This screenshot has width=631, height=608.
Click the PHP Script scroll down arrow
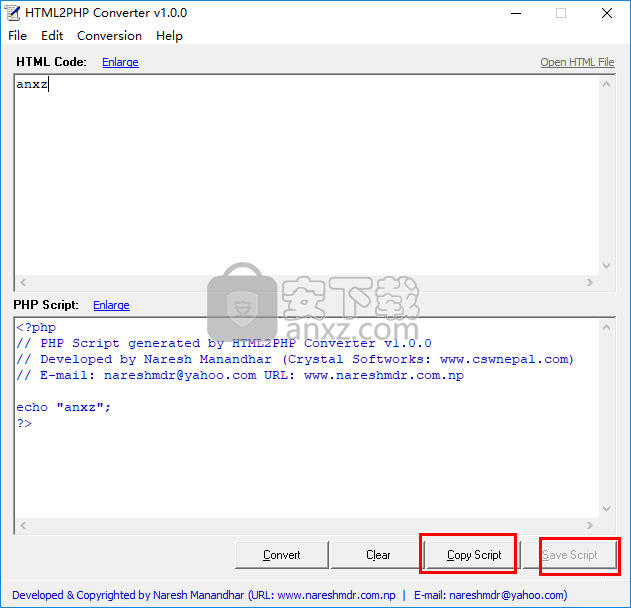(x=606, y=509)
